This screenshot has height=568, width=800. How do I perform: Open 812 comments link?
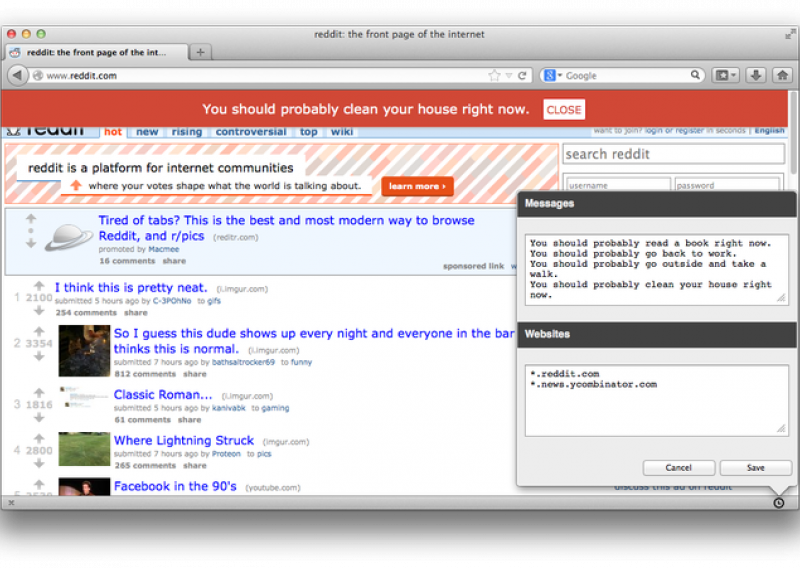pyautogui.click(x=145, y=374)
